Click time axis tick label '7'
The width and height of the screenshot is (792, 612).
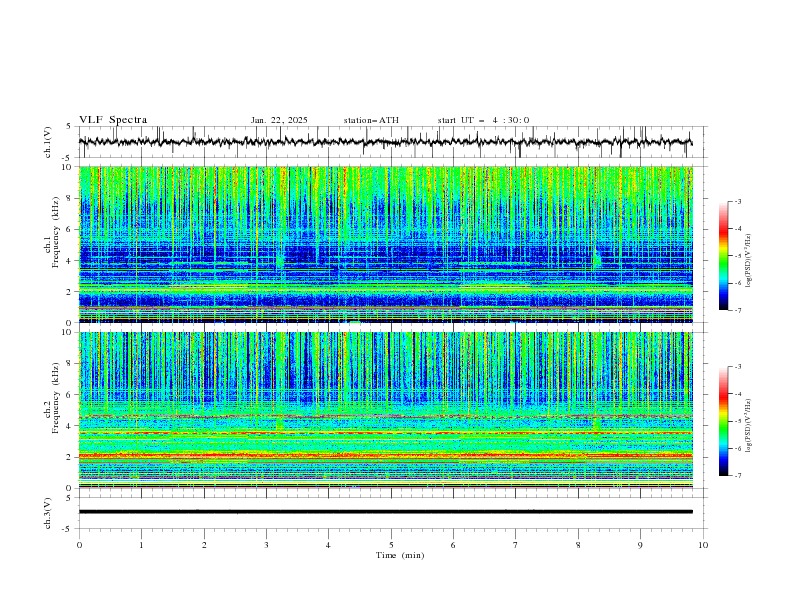[516, 545]
